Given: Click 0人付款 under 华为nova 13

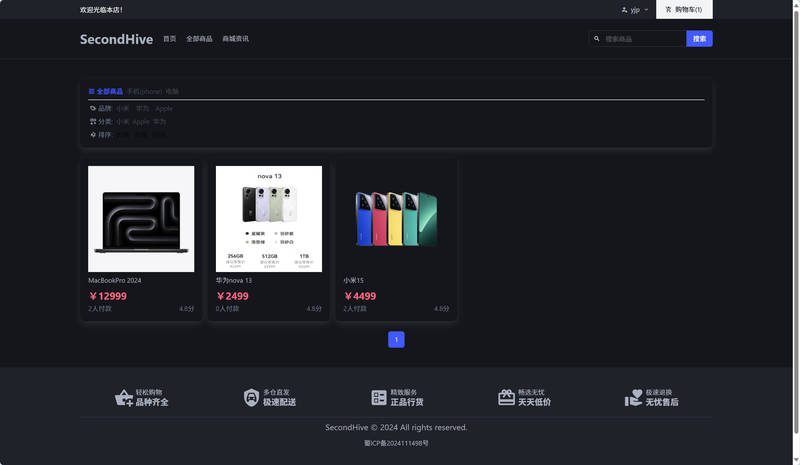Looking at the screenshot, I should [227, 308].
